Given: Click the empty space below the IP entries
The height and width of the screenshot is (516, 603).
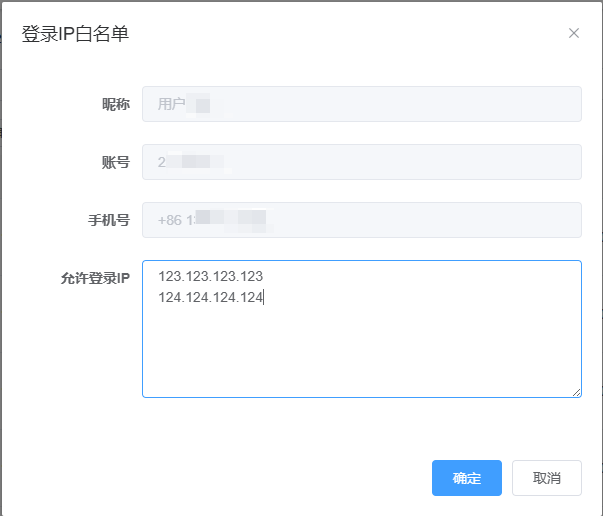Looking at the screenshot, I should (360, 355).
